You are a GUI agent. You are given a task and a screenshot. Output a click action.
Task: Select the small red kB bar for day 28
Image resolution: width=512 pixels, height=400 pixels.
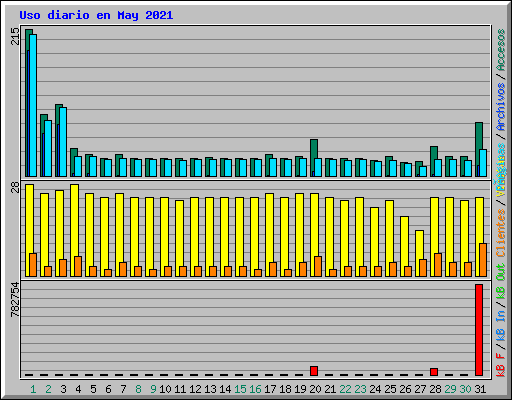pyautogui.click(x=434, y=372)
